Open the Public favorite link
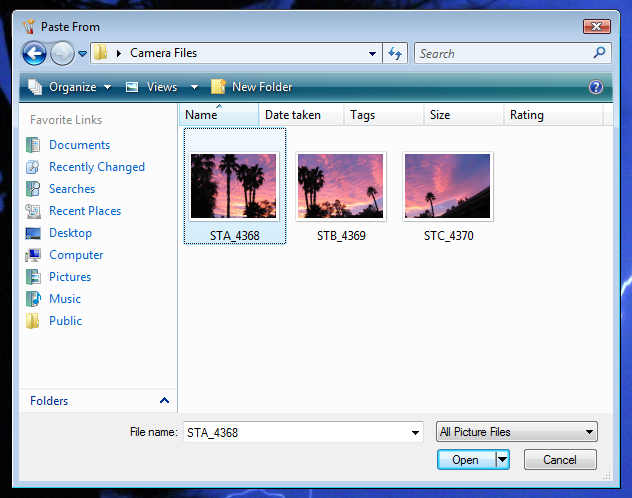This screenshot has width=632, height=498. tap(65, 321)
